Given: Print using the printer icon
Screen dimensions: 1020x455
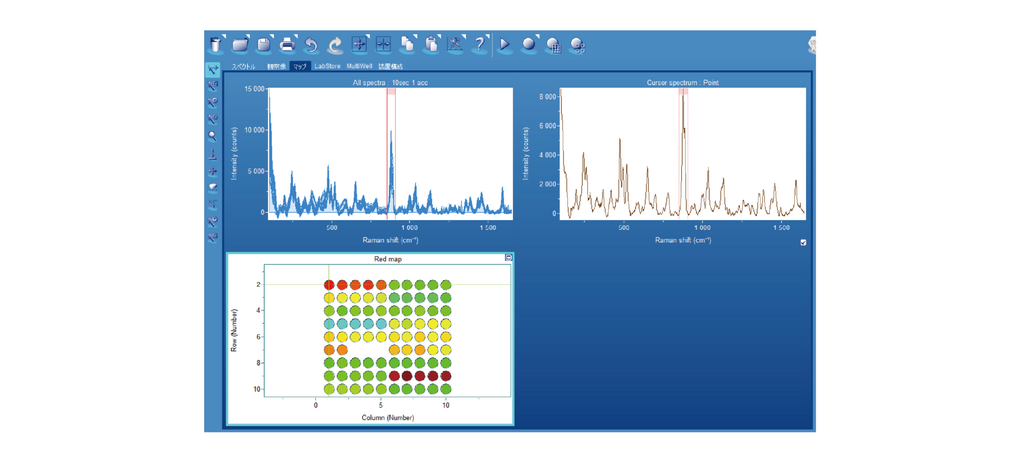Looking at the screenshot, I should (288, 45).
